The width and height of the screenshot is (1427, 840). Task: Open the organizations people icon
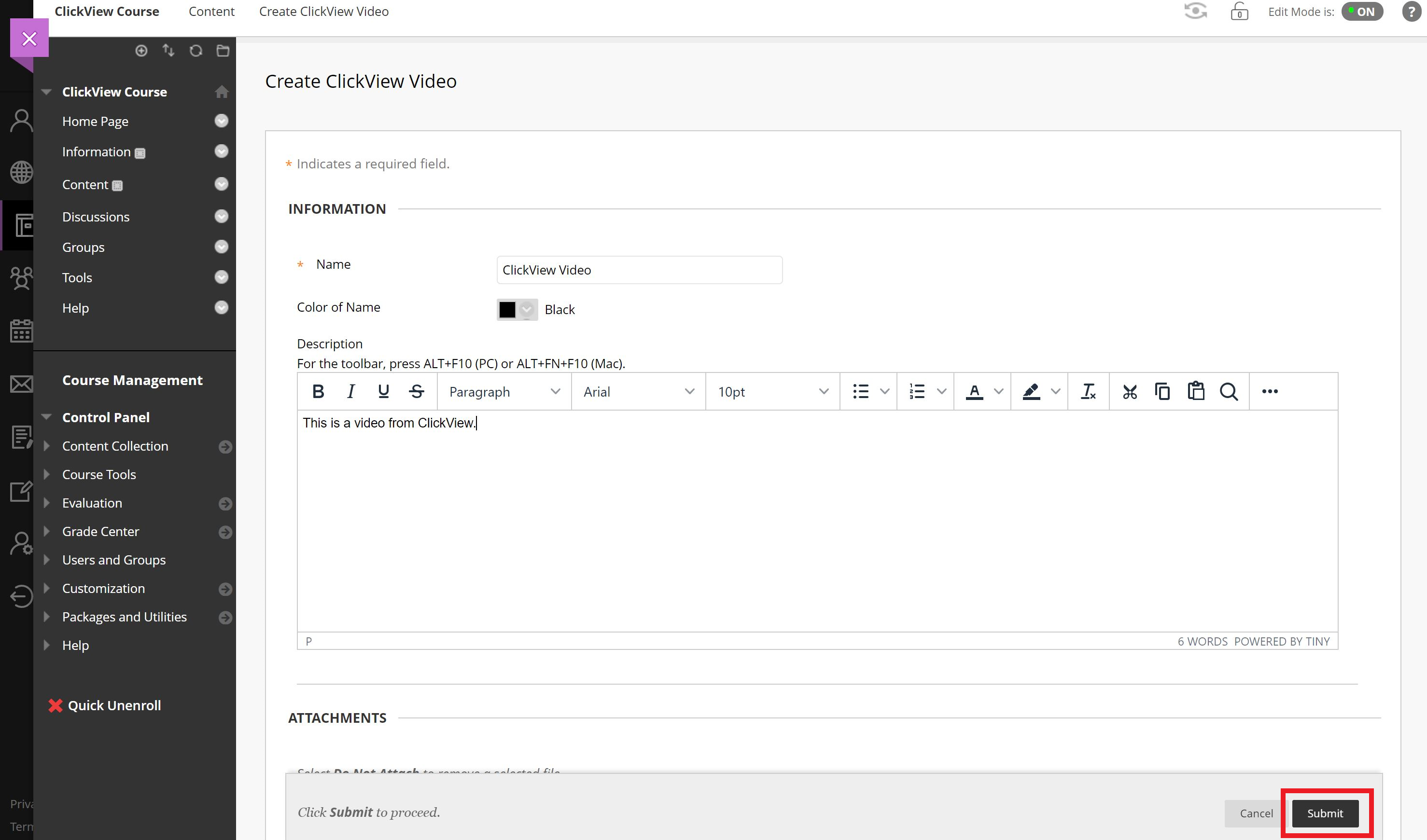coord(22,278)
